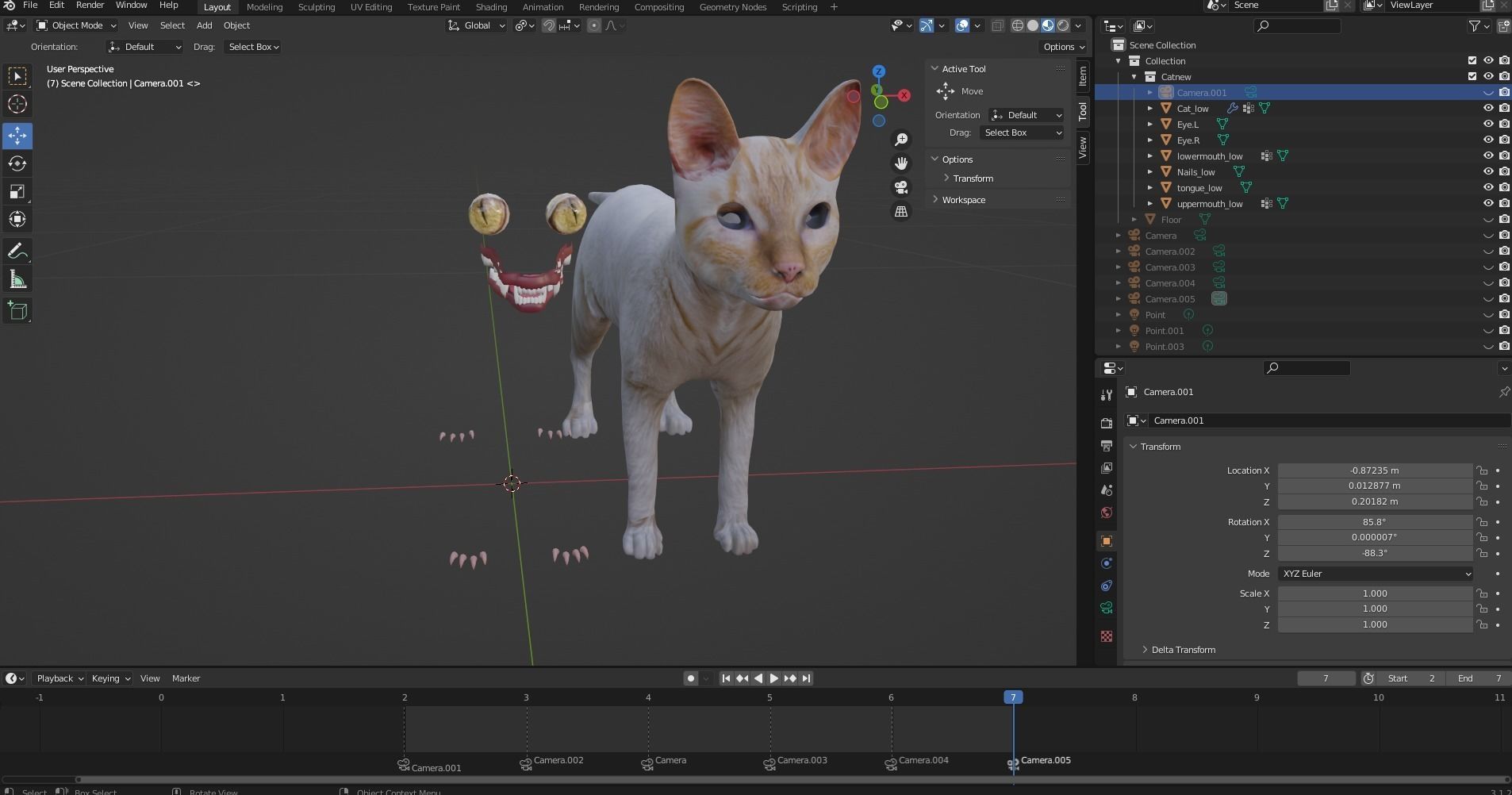1512x795 pixels.
Task: Open Geometry Nodes workspace tab
Action: [732, 7]
